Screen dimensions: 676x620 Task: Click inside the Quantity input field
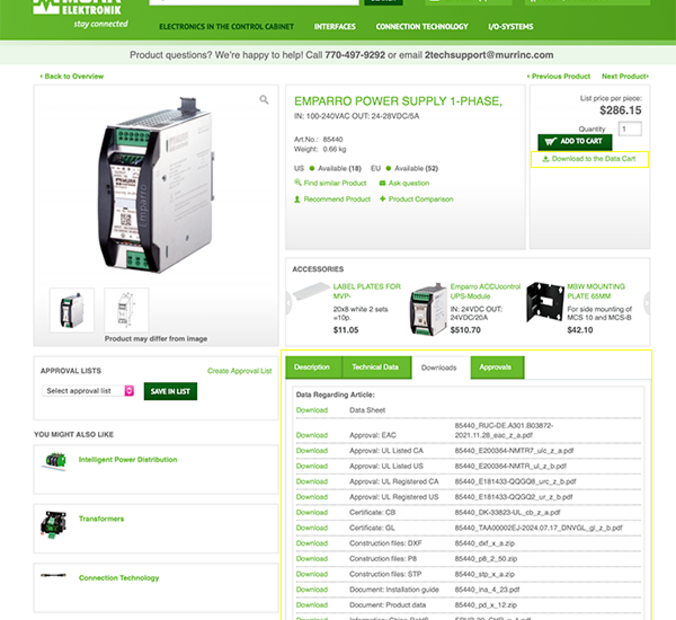[x=630, y=128]
